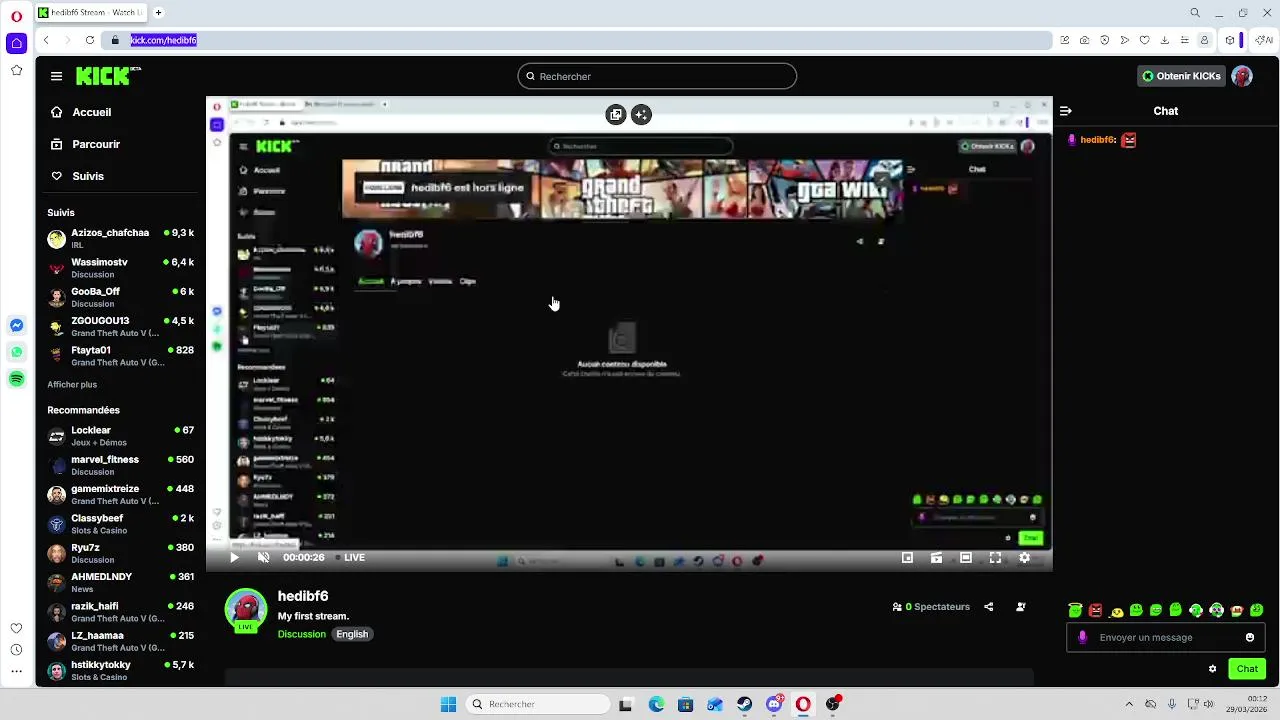This screenshot has height=720, width=1280.
Task: Open WhatsApp in the Opera sidebar
Action: [16, 352]
